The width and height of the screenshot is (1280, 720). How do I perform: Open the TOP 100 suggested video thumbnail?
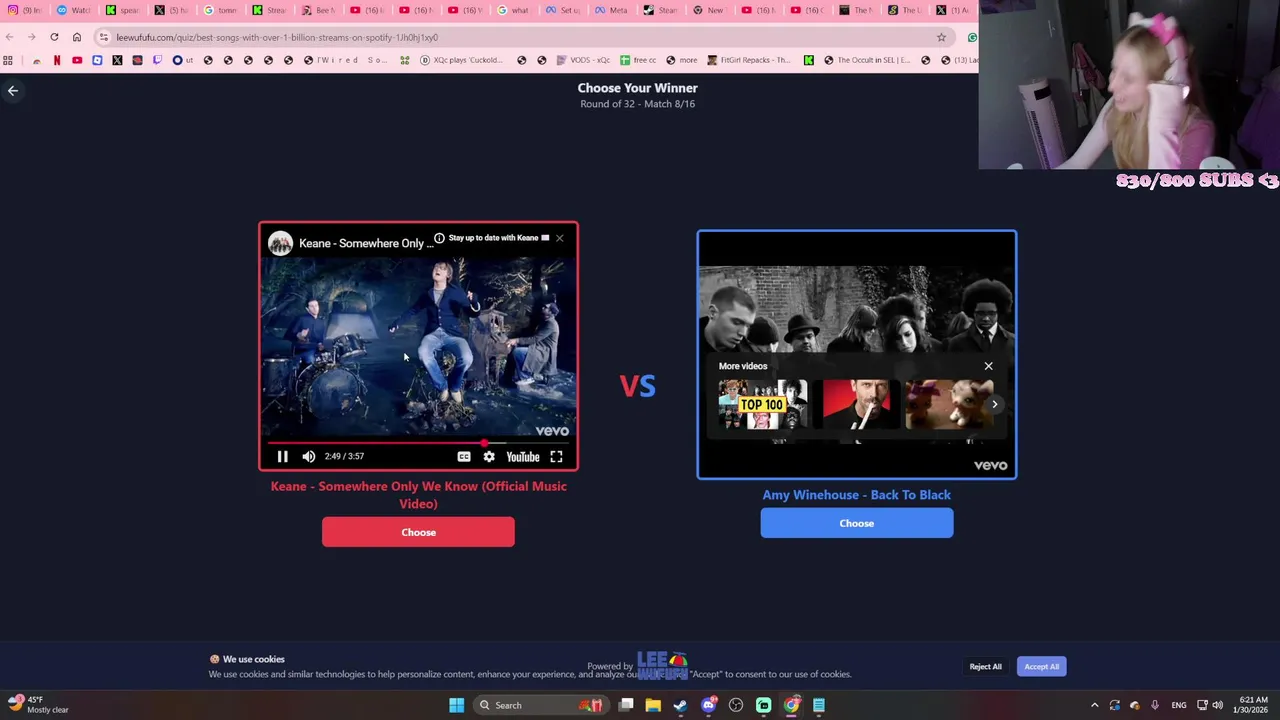pyautogui.click(x=762, y=404)
